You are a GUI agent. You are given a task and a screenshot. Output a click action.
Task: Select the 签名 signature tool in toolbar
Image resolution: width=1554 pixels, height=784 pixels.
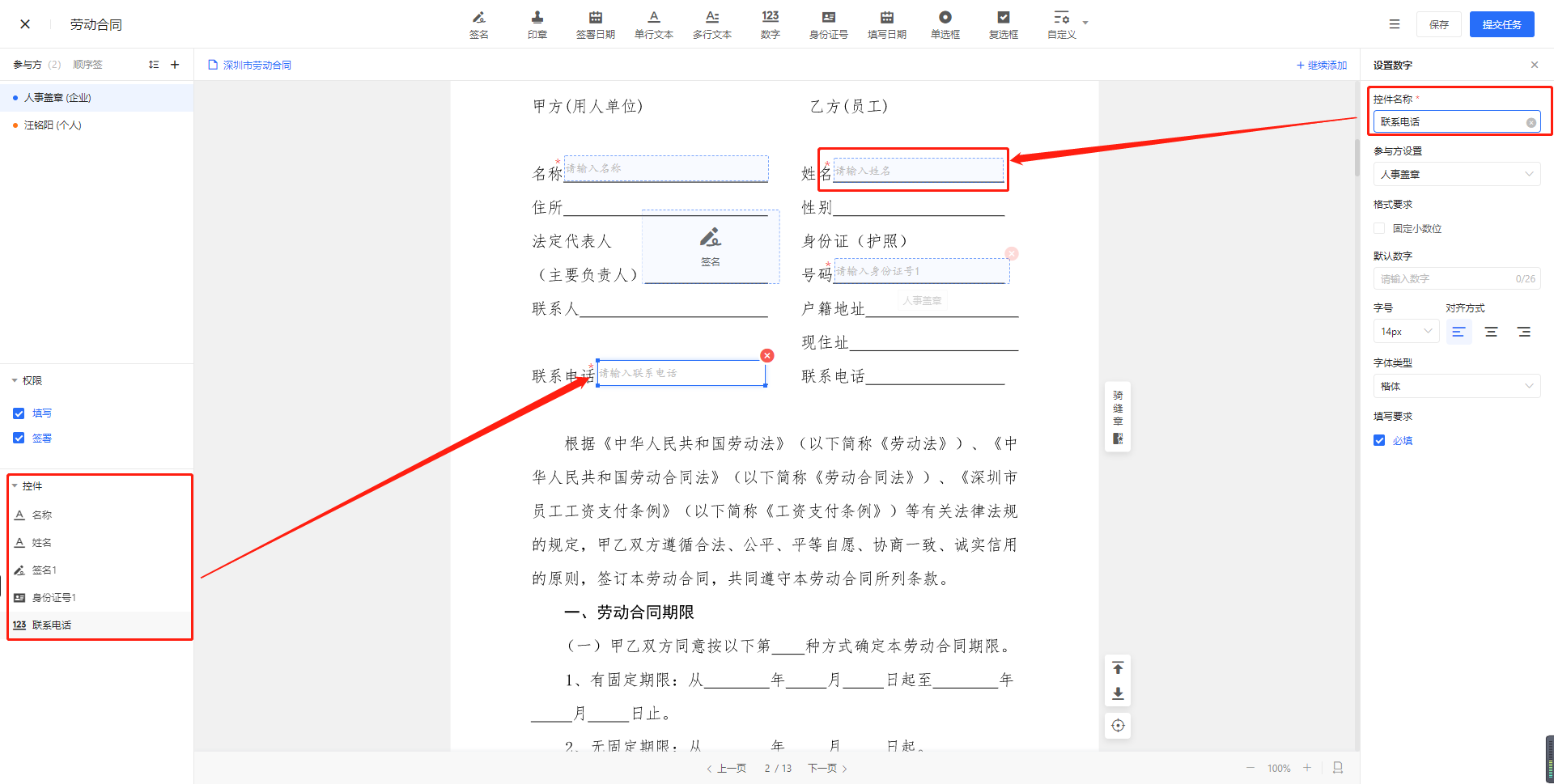pos(479,24)
